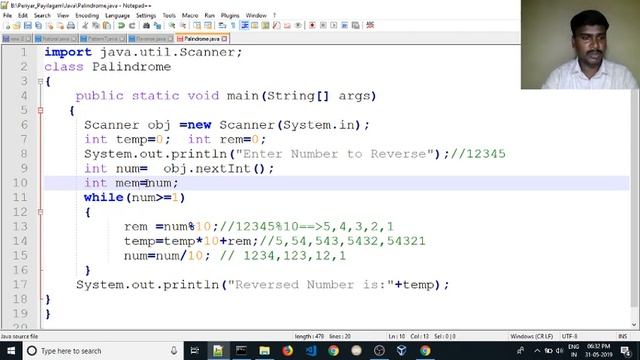Open the Windows Start menu

click(11, 351)
